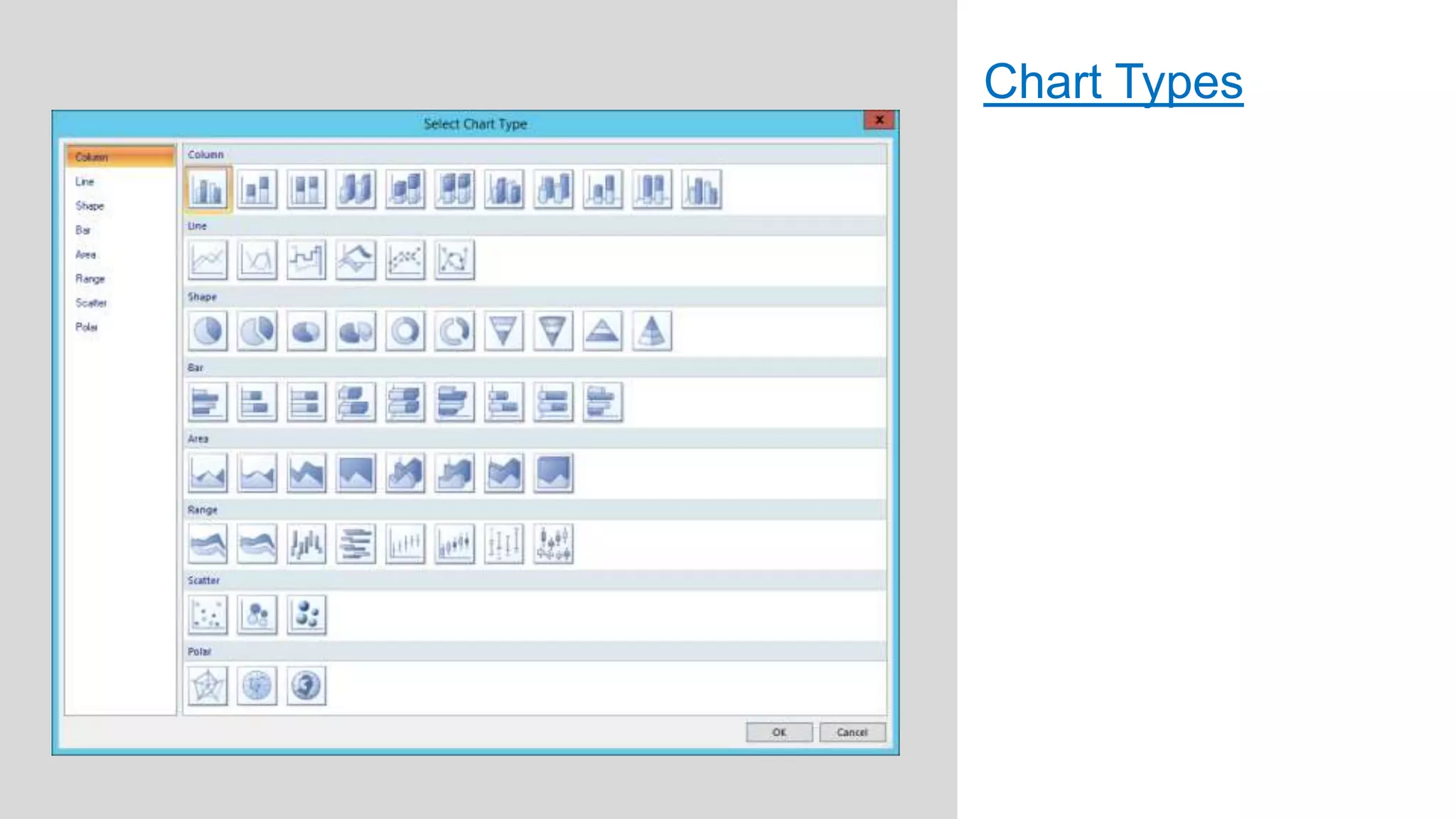The image size is (1456, 819).
Task: Select the Polar chart icon
Action: pyautogui.click(x=257, y=686)
